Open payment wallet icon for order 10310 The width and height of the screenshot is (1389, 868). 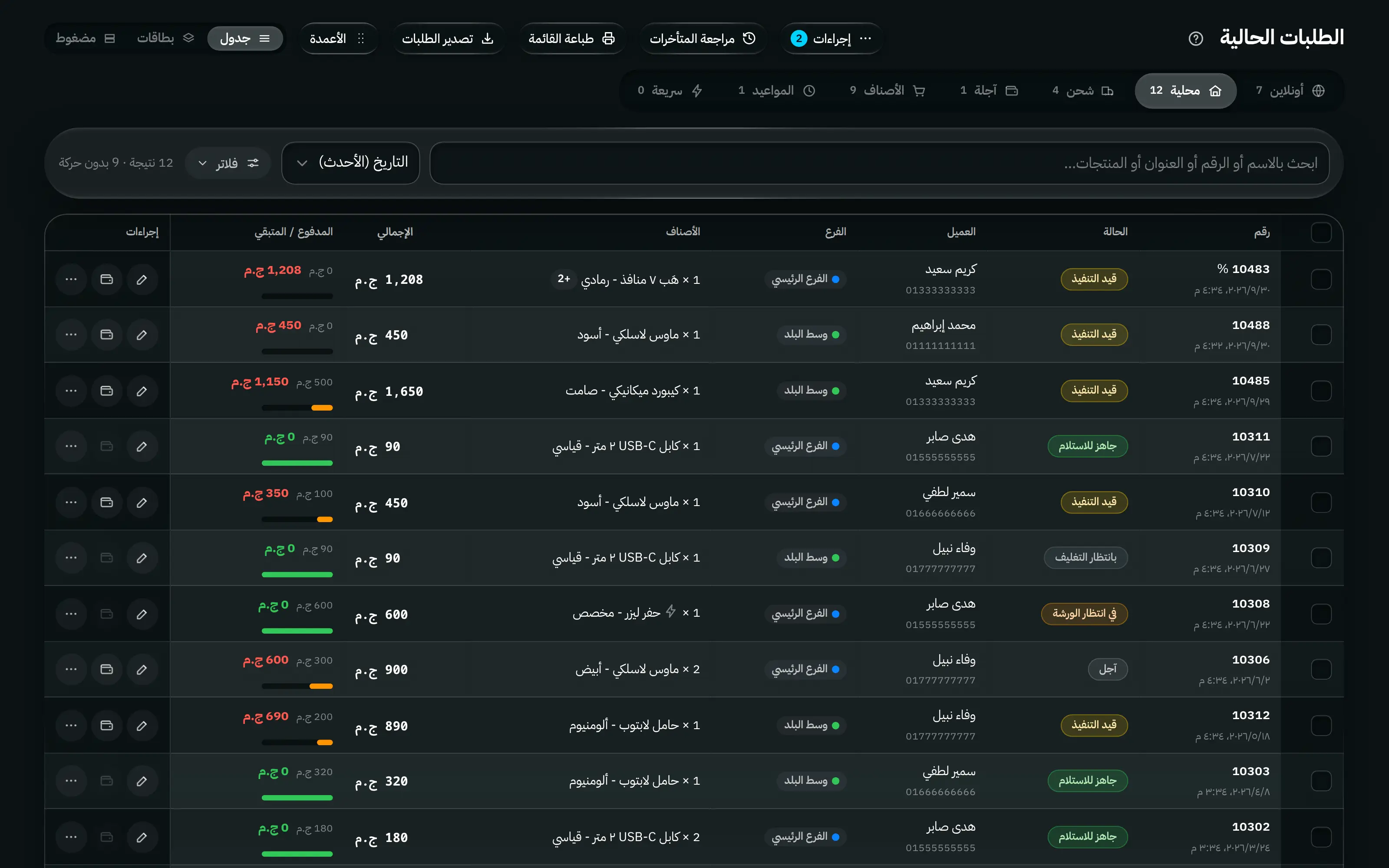click(x=107, y=502)
